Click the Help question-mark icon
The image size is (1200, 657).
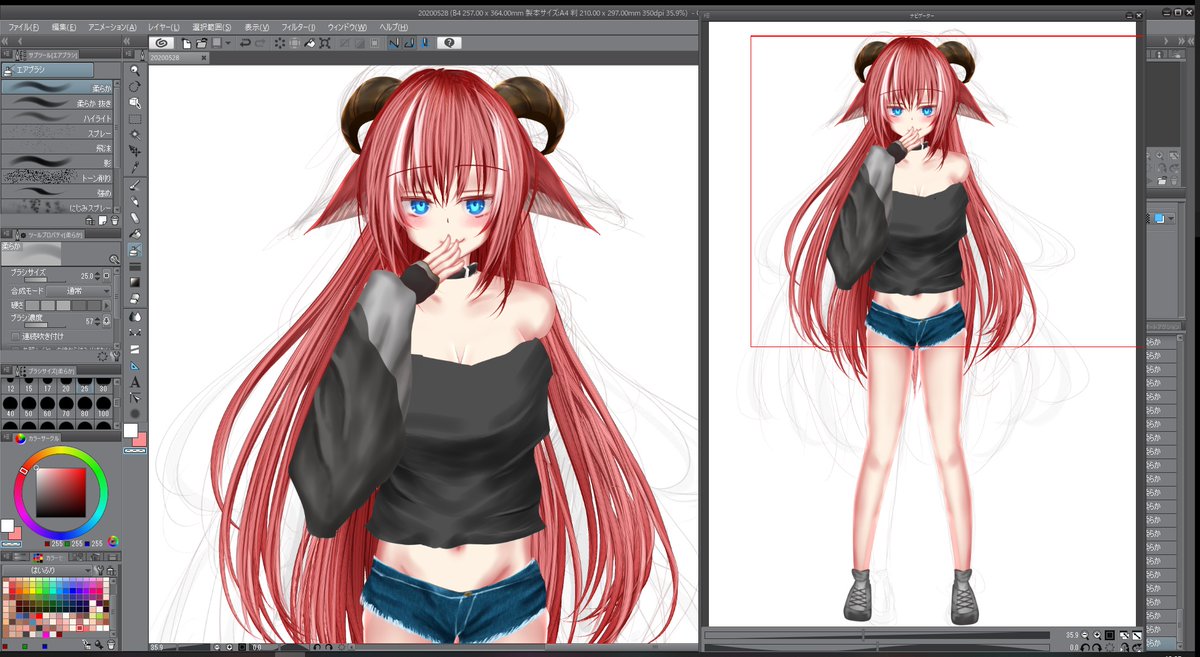point(448,42)
